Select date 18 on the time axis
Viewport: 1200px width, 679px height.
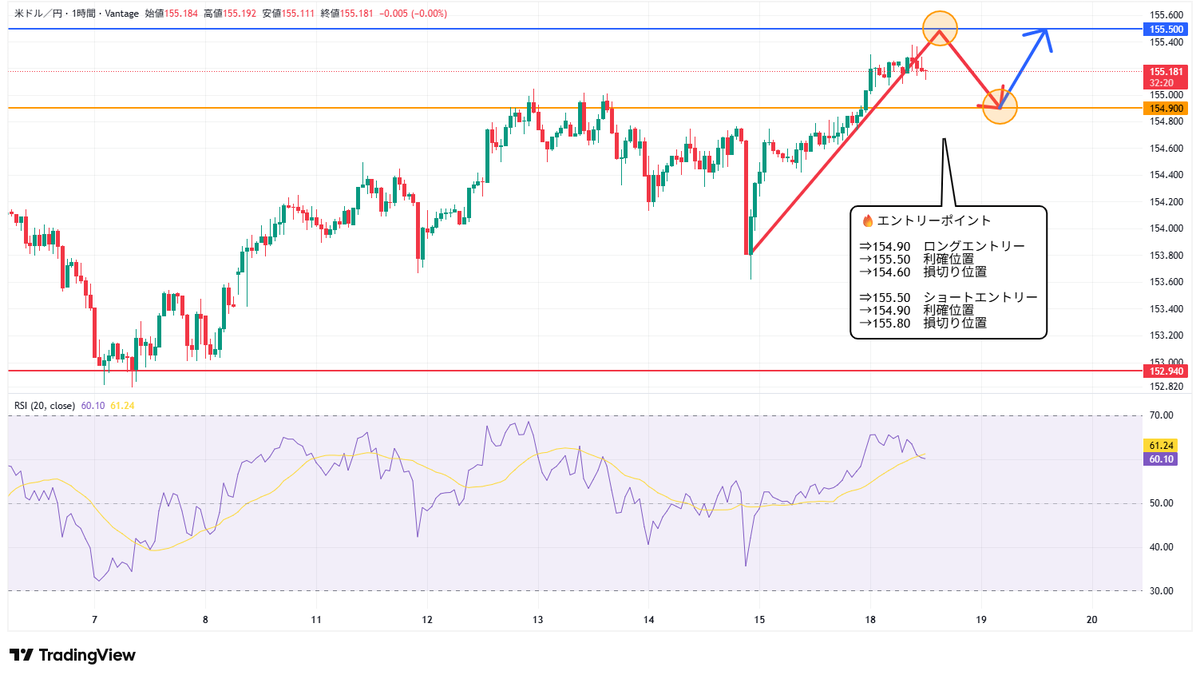click(871, 620)
